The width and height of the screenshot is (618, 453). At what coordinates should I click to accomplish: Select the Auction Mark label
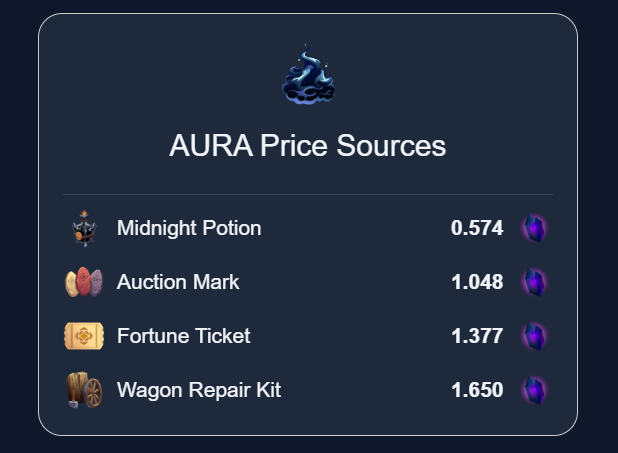[x=178, y=282]
